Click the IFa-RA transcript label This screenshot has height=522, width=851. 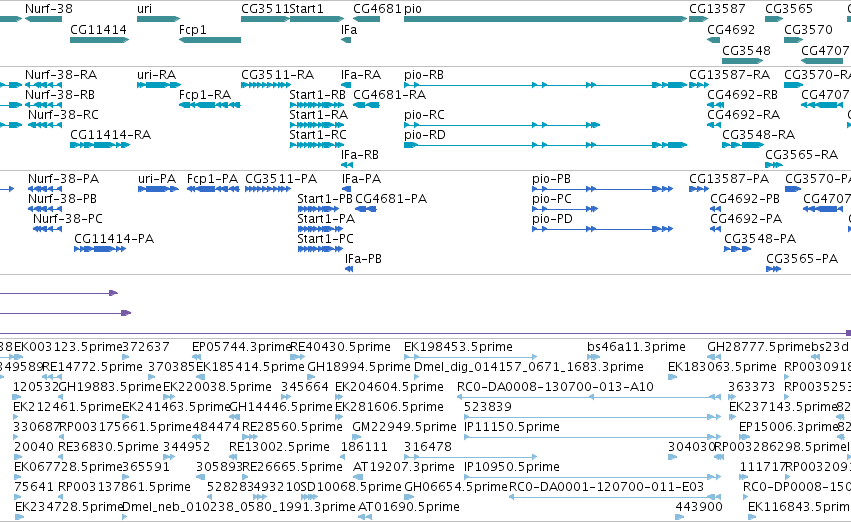pyautogui.click(x=361, y=75)
